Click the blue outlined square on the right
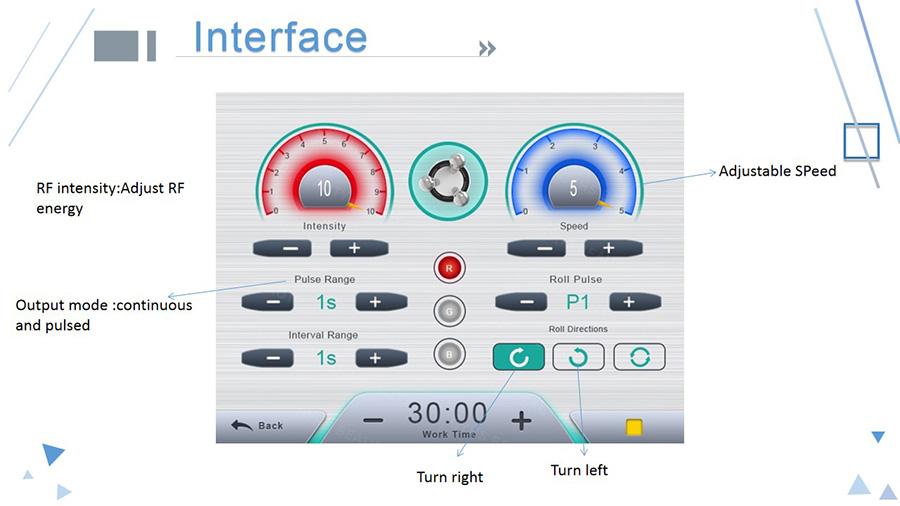The image size is (900, 506). 861,141
